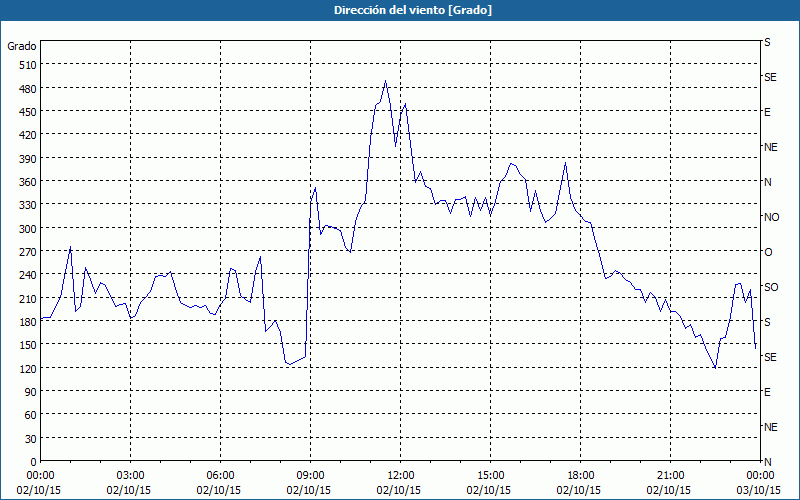The height and width of the screenshot is (500, 800).
Task: Select the 18:00 time label
Action: click(581, 476)
